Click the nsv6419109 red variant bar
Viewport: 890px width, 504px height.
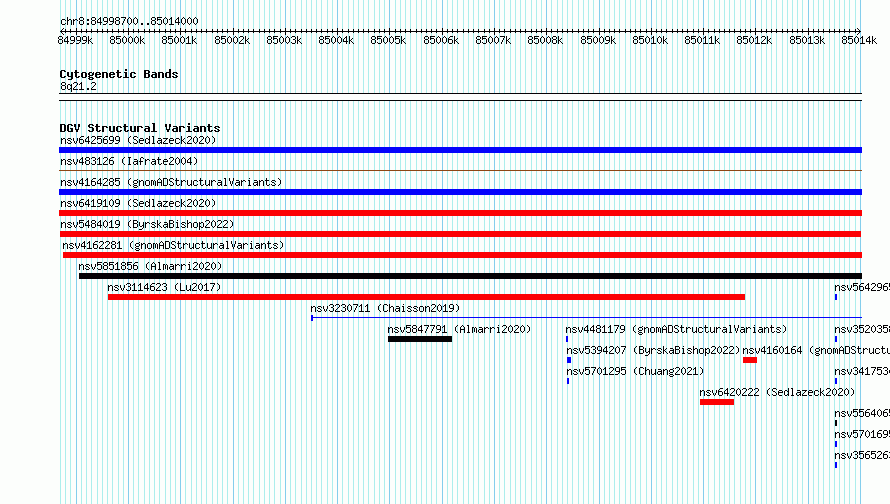click(460, 213)
